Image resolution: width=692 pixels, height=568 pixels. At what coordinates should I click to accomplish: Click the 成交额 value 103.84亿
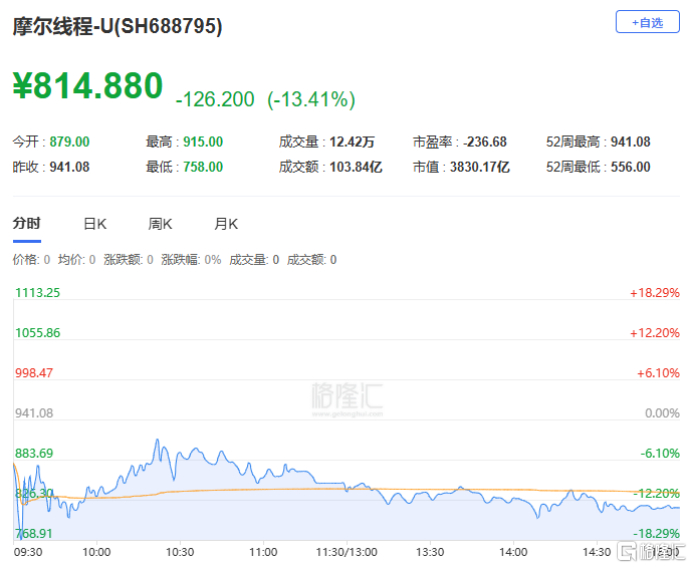tap(356, 167)
